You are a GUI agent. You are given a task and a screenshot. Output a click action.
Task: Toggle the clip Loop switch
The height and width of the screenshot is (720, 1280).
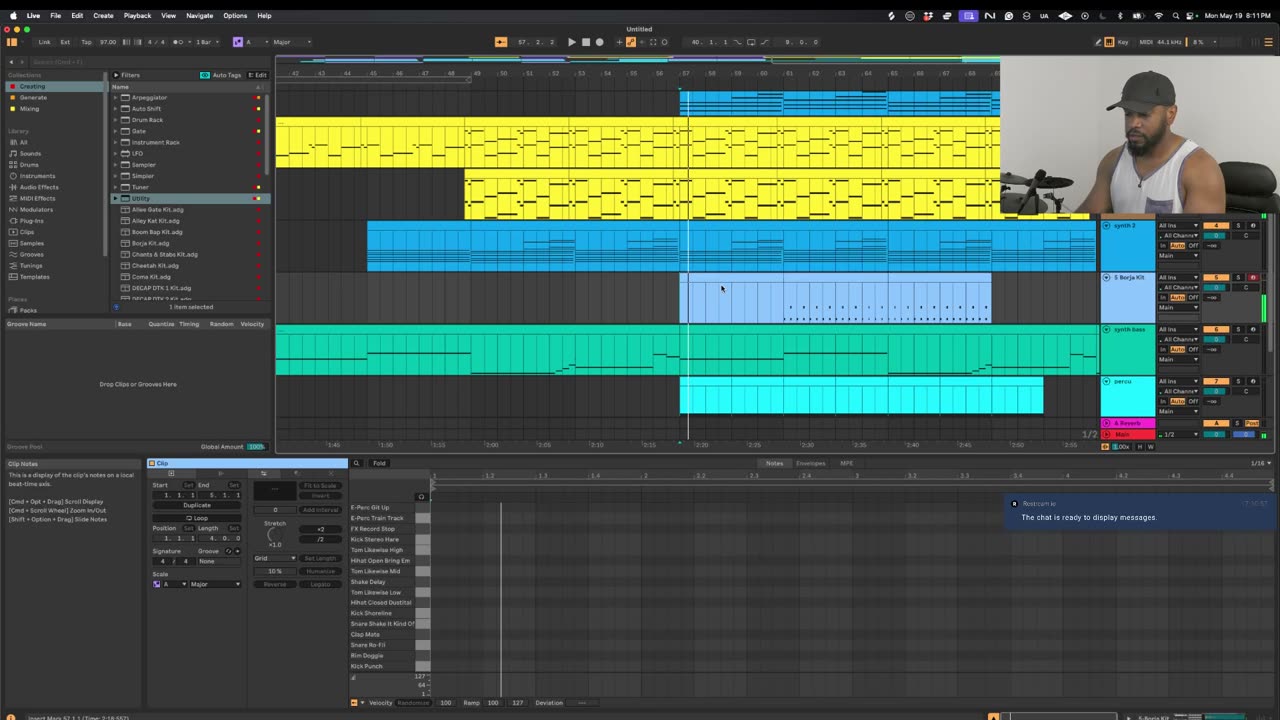(x=197, y=518)
